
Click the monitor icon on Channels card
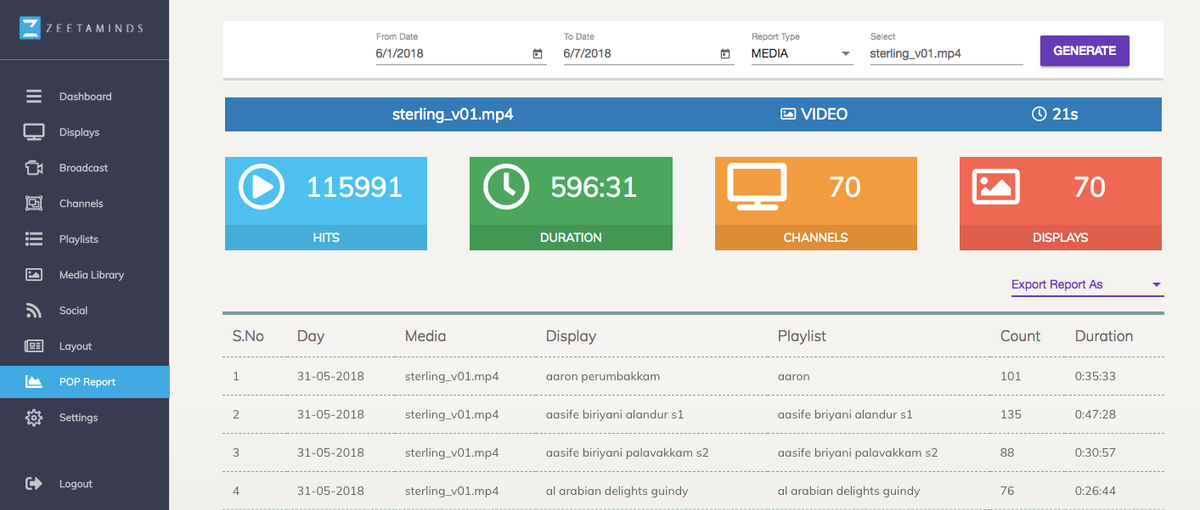[757, 186]
